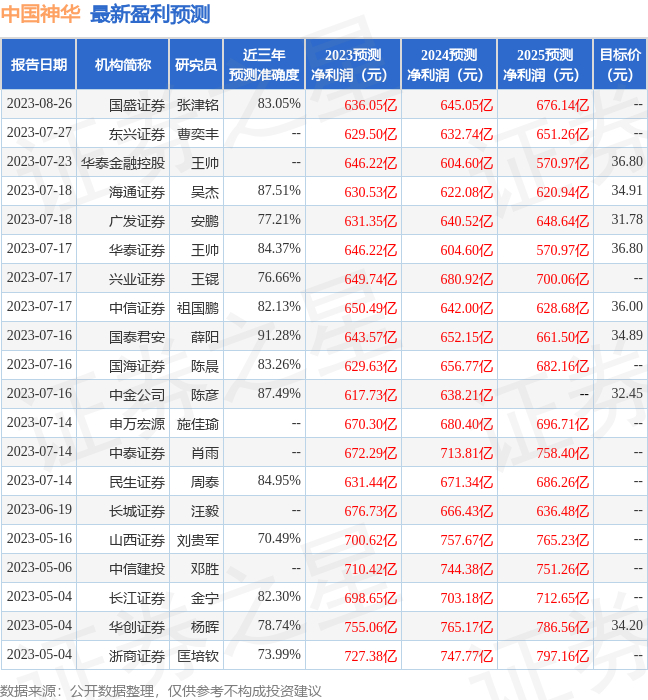Click the 中国神华 title text

[x=41, y=14]
